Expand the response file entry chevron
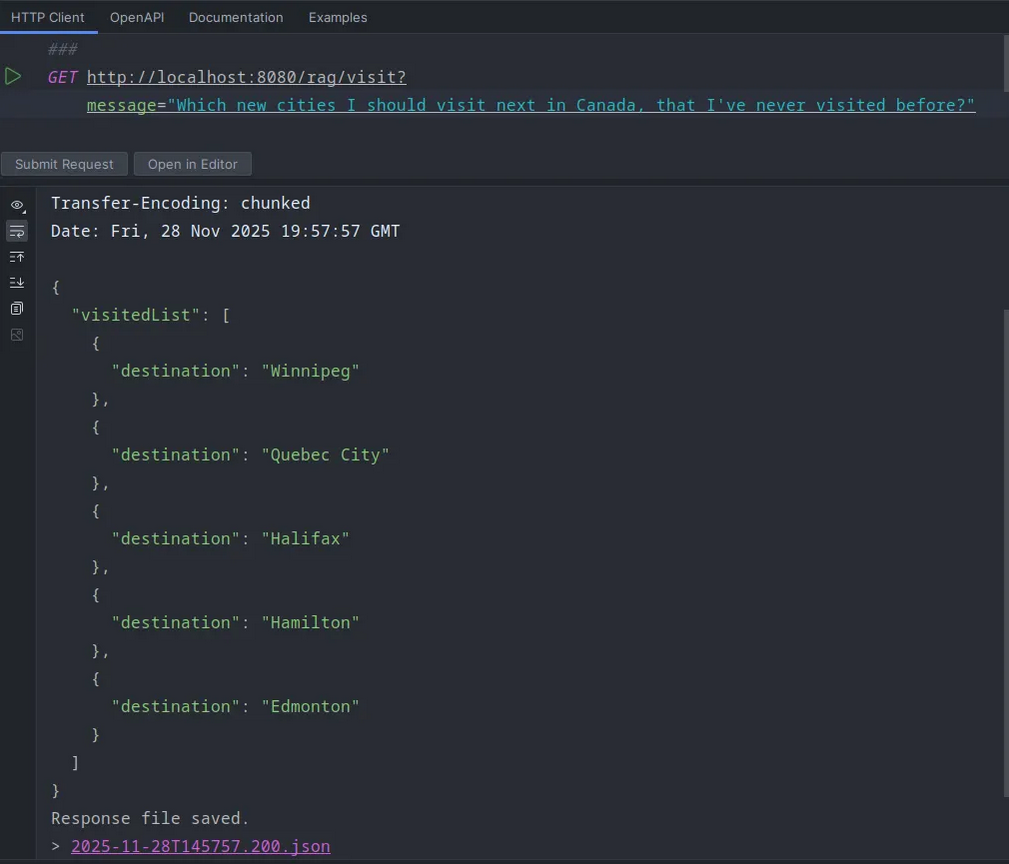This screenshot has width=1009, height=864. tap(56, 846)
